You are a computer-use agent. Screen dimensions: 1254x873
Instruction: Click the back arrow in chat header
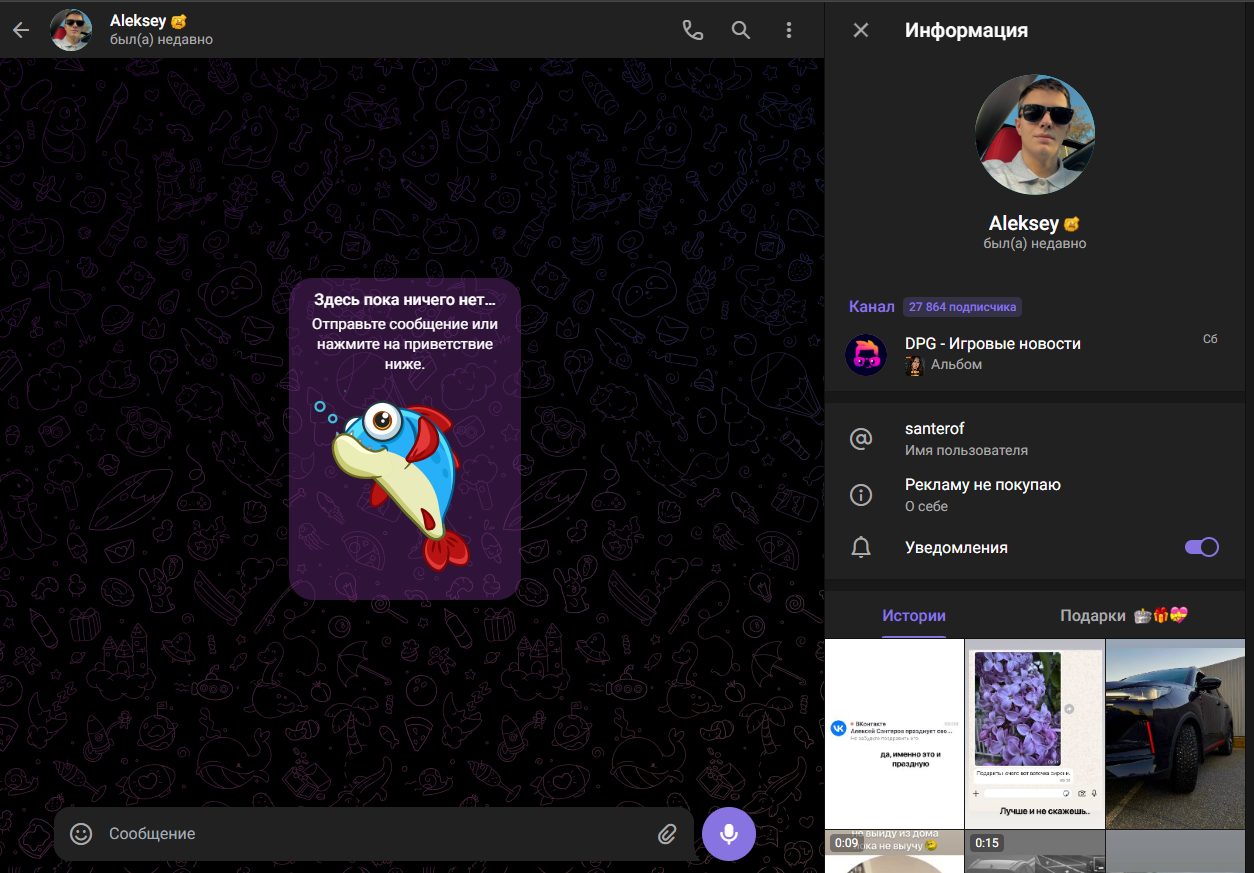click(x=21, y=30)
